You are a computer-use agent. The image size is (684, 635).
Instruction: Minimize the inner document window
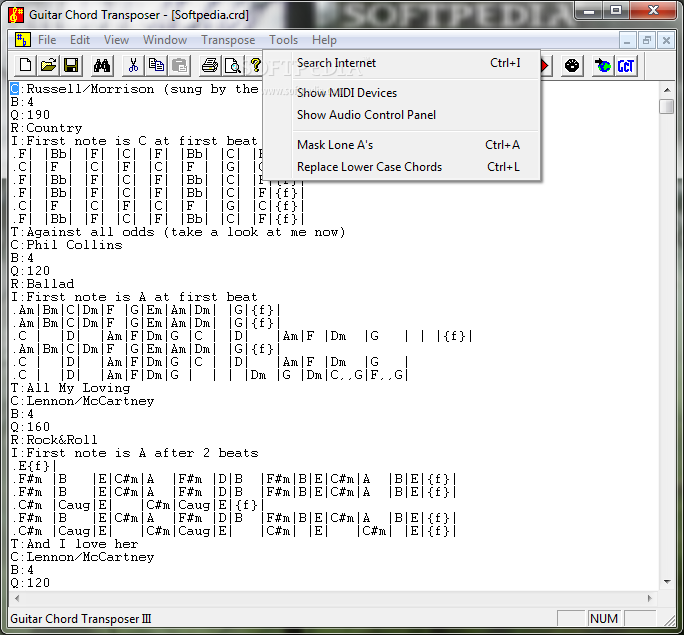tap(627, 41)
